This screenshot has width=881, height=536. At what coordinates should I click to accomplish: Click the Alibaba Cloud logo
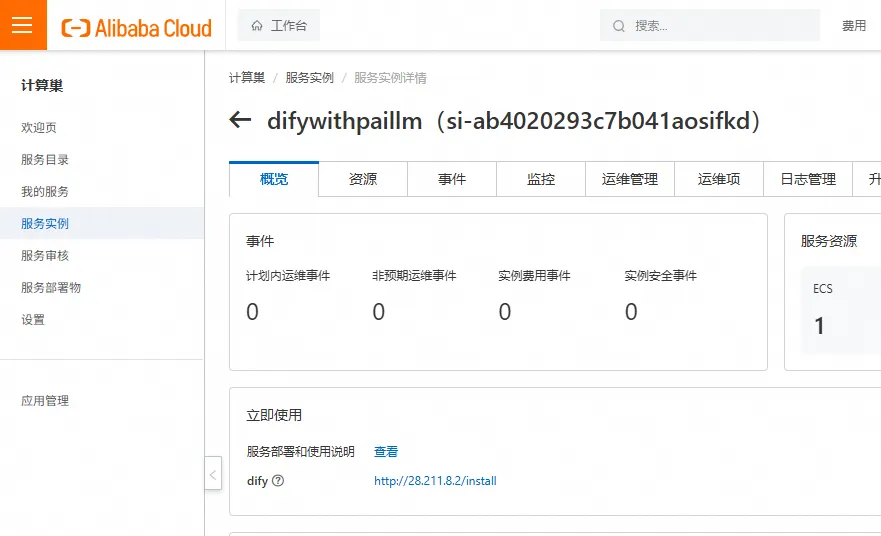click(x=137, y=28)
